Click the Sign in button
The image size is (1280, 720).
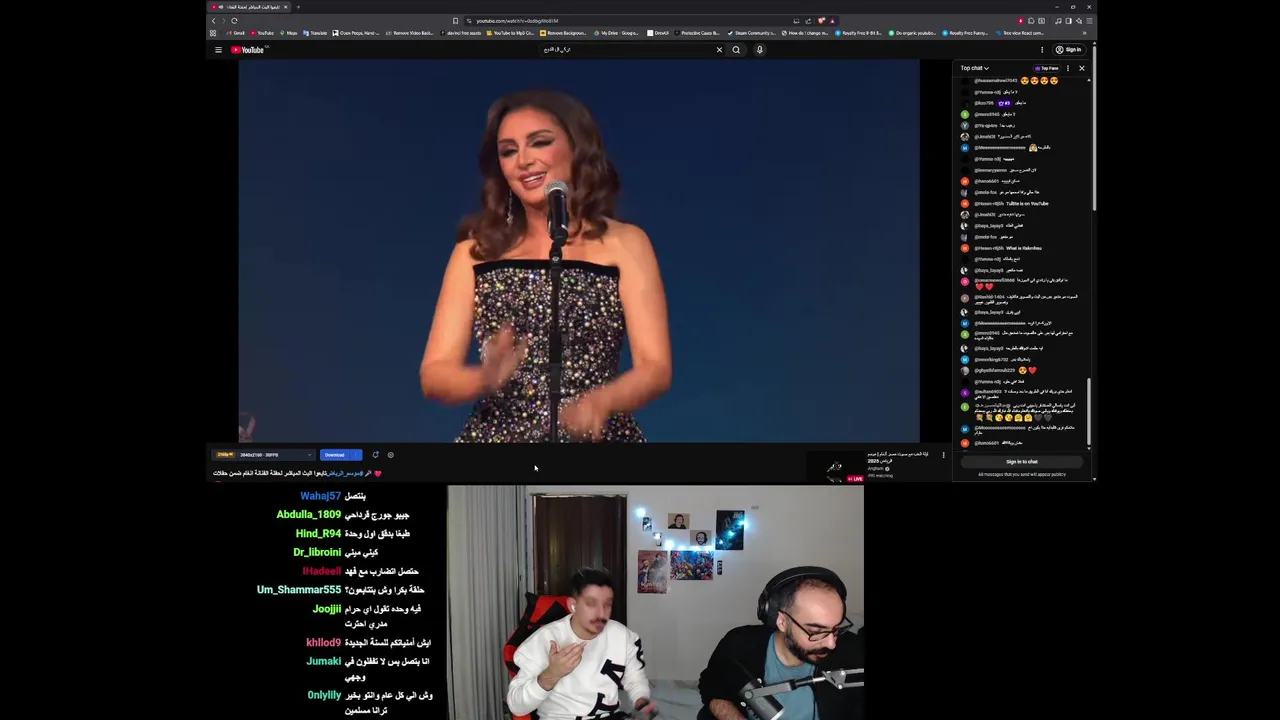point(1068,50)
